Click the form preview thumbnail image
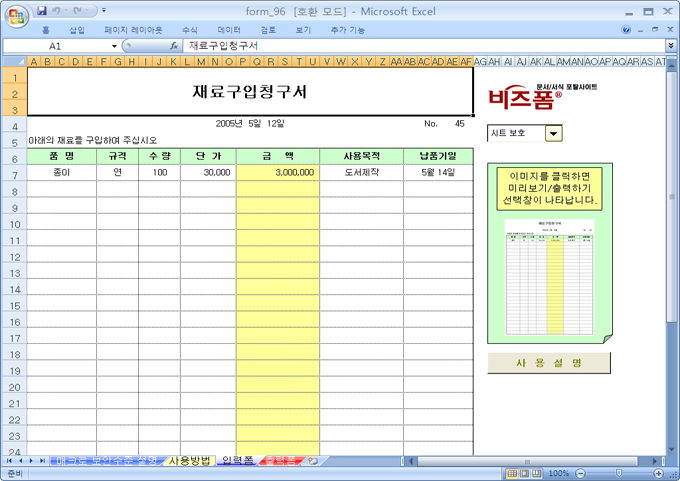Image resolution: width=680 pixels, height=481 pixels. [x=549, y=277]
